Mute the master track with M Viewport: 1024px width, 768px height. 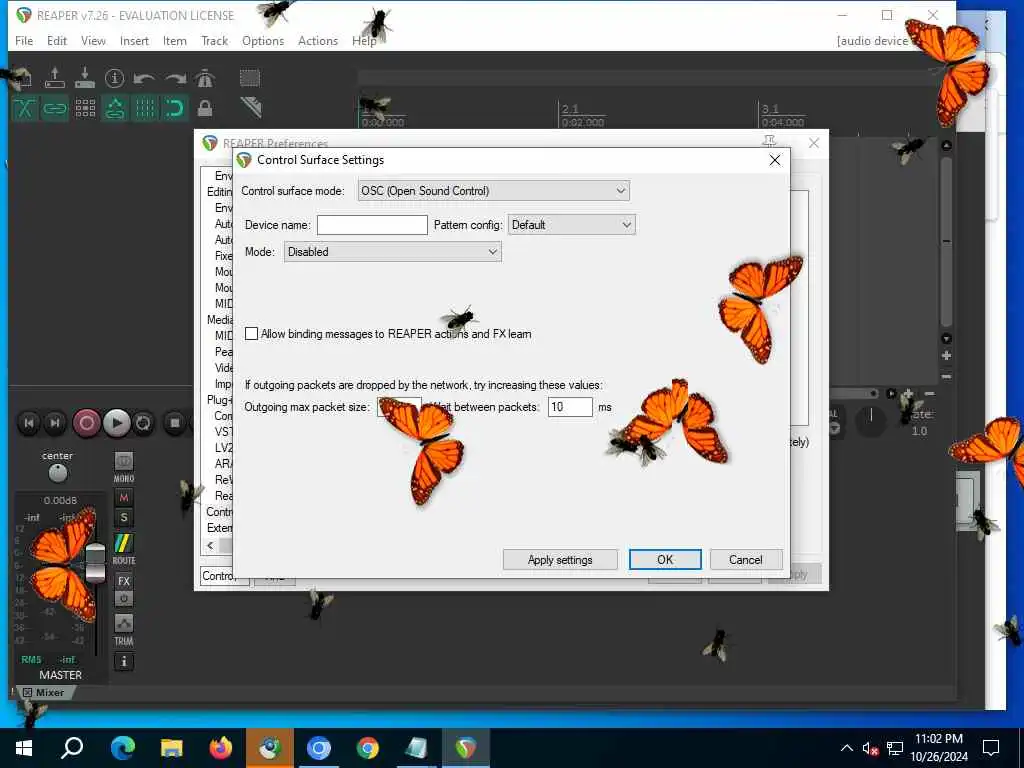(123, 498)
